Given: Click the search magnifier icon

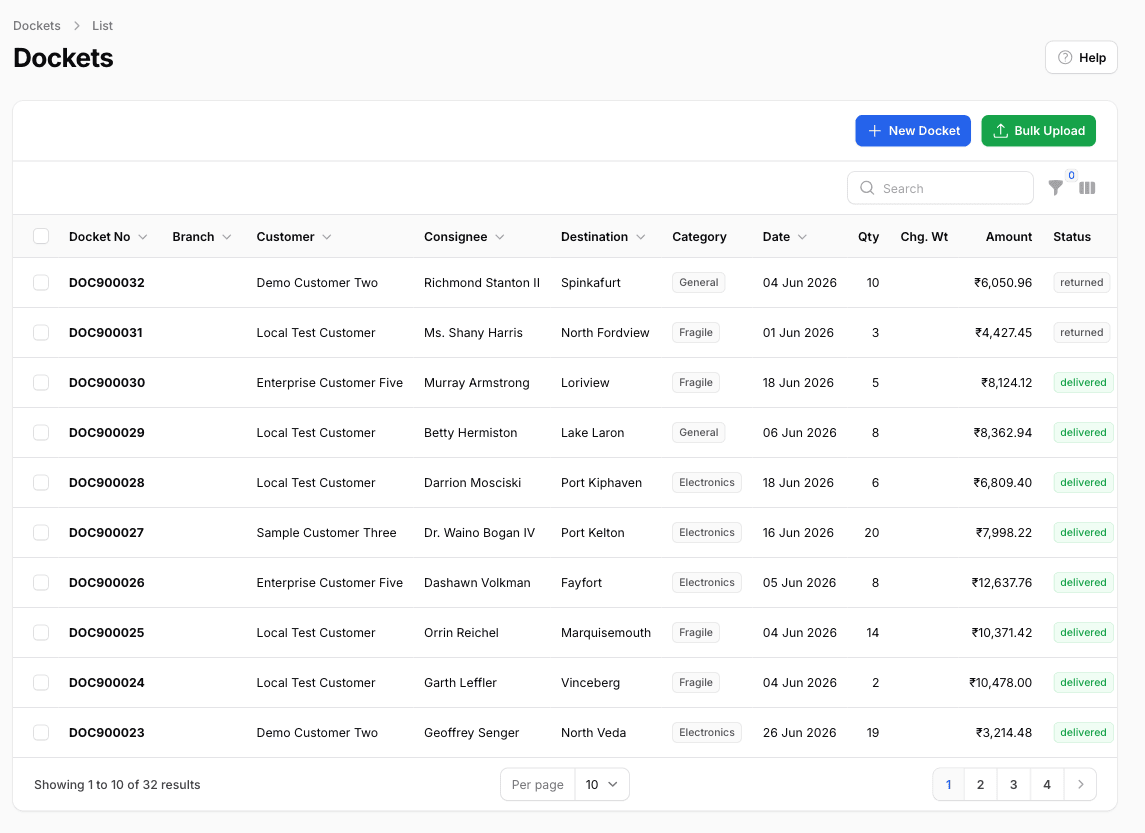Looking at the screenshot, I should coord(867,188).
